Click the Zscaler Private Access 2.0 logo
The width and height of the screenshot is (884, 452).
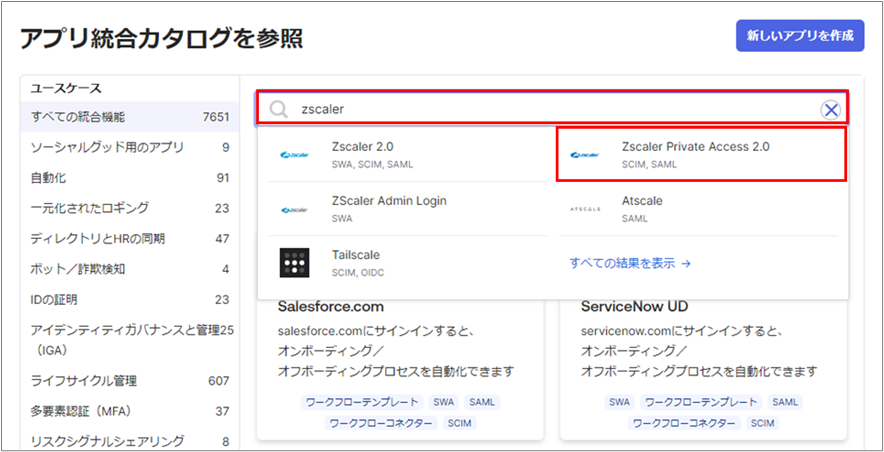[584, 155]
